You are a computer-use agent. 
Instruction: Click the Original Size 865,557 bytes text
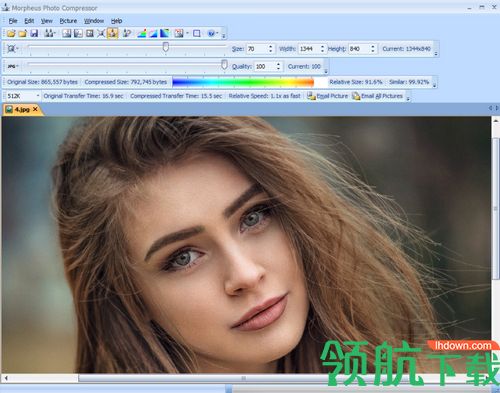pyautogui.click(x=42, y=82)
